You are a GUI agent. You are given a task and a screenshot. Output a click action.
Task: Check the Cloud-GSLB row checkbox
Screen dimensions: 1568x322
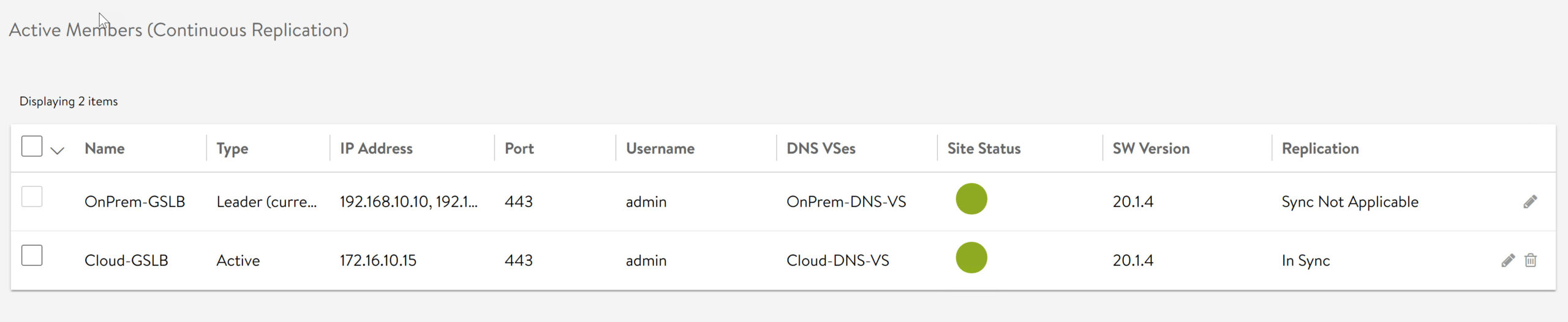32,255
